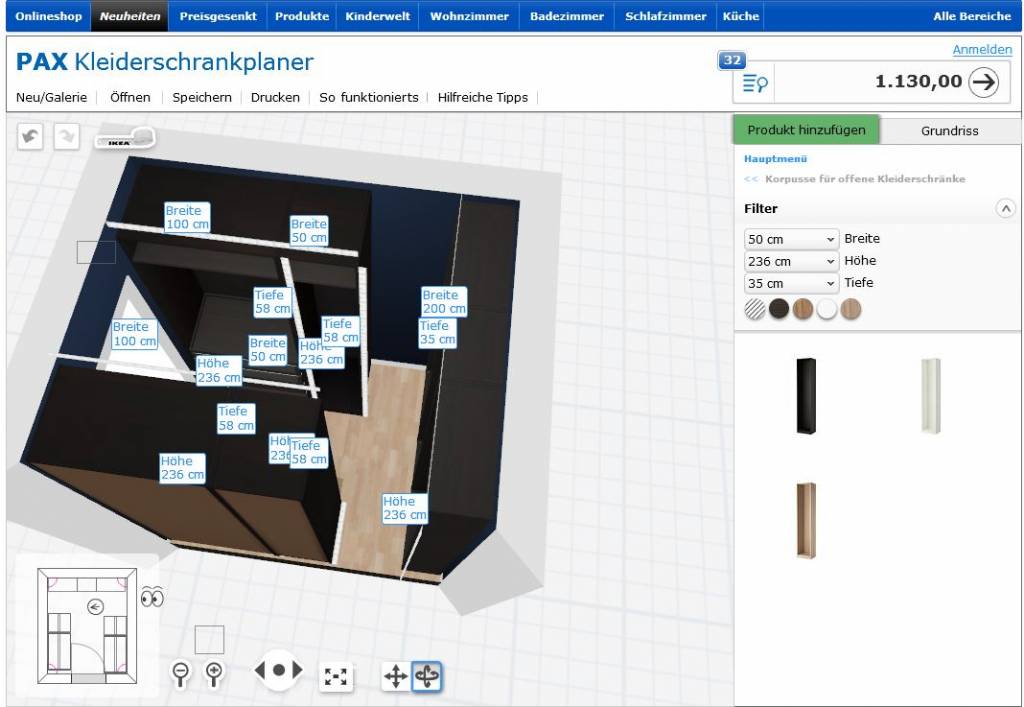Switch to the Produkt hinzufügen tab

[x=806, y=130]
